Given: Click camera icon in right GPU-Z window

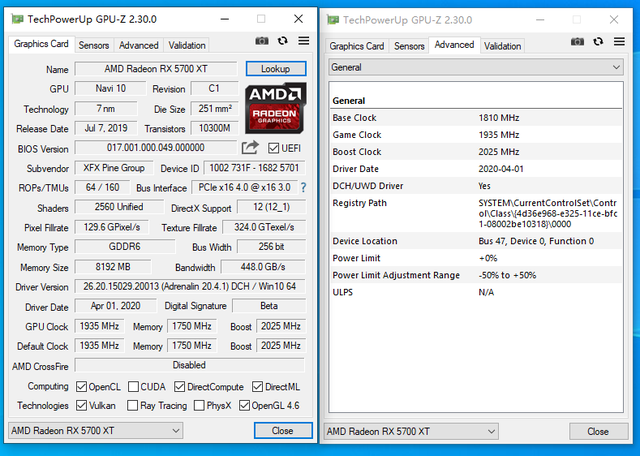Looking at the screenshot, I should [577, 42].
